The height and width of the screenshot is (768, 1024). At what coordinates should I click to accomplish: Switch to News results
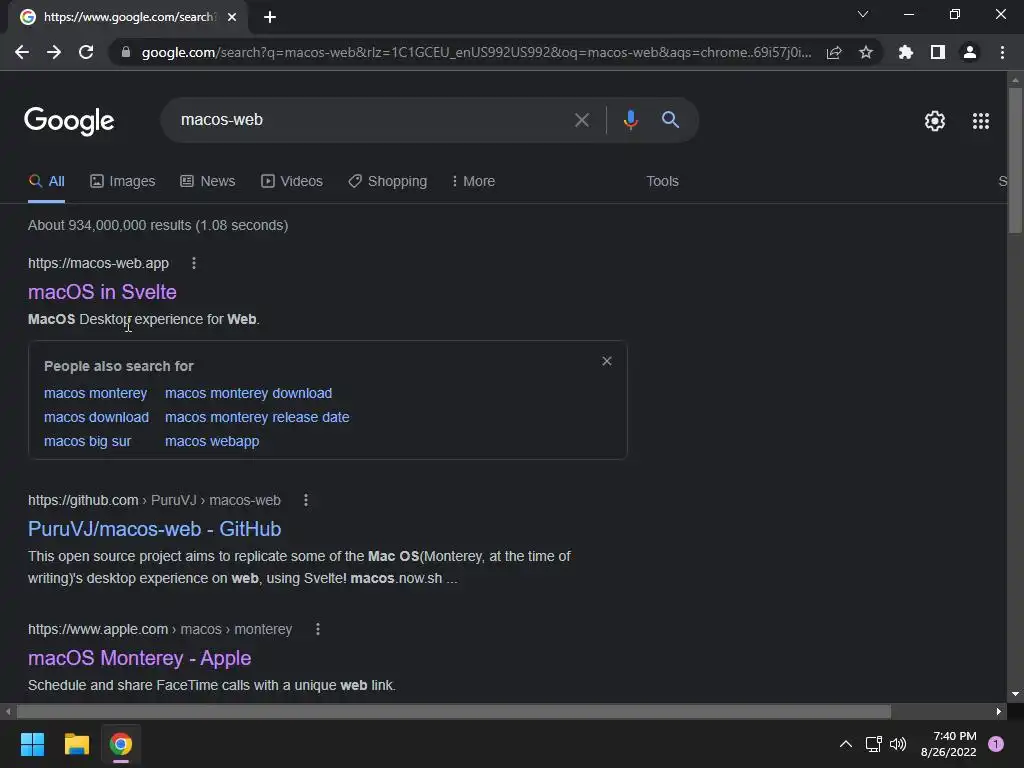208,182
